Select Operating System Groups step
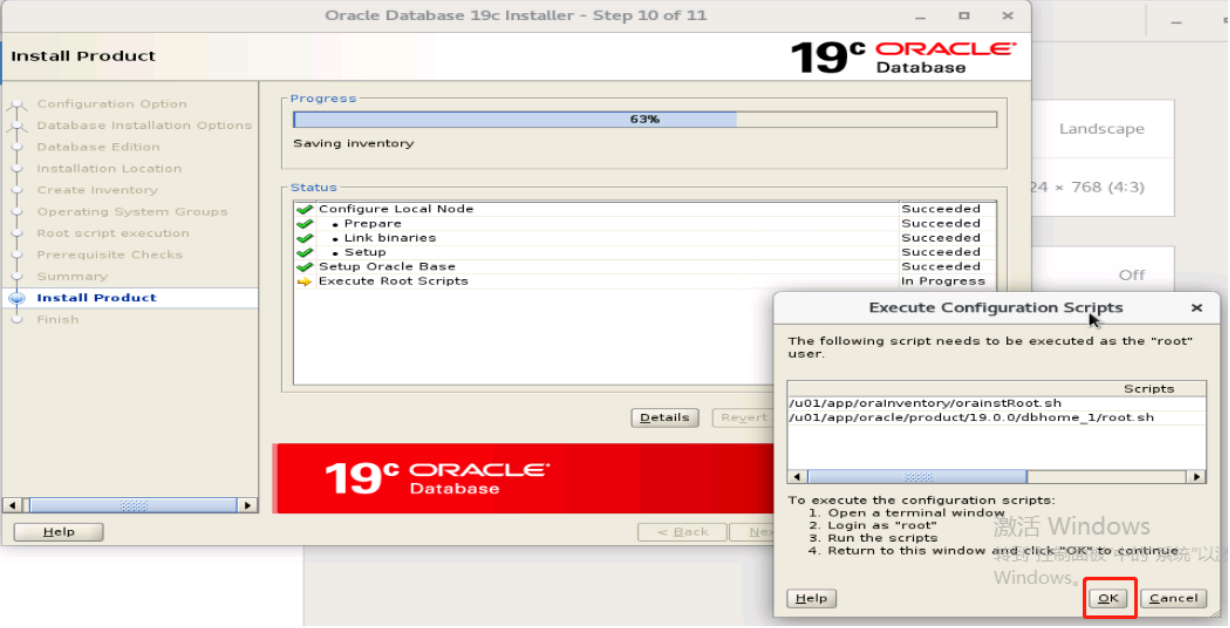The height and width of the screenshot is (628, 1230). [x=132, y=212]
